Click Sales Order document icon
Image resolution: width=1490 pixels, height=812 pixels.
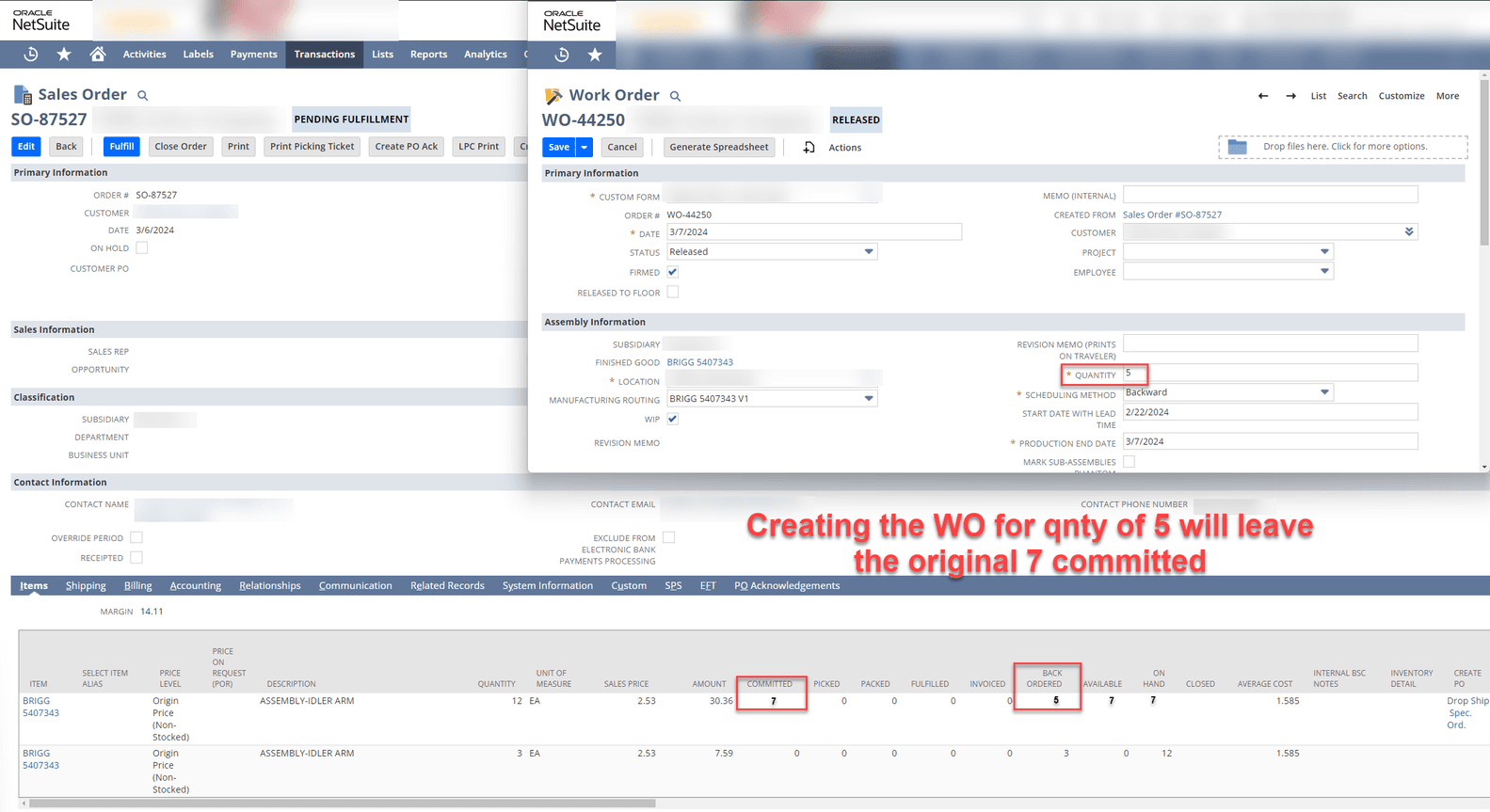tap(22, 94)
